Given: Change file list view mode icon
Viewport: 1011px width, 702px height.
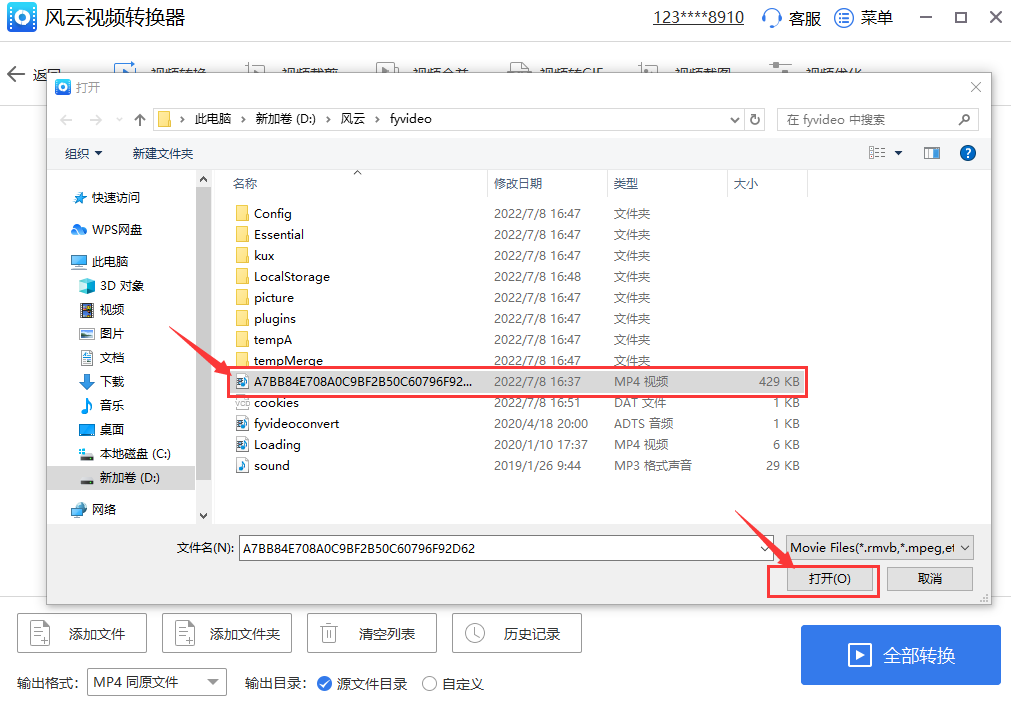Looking at the screenshot, I should pyautogui.click(x=877, y=153).
